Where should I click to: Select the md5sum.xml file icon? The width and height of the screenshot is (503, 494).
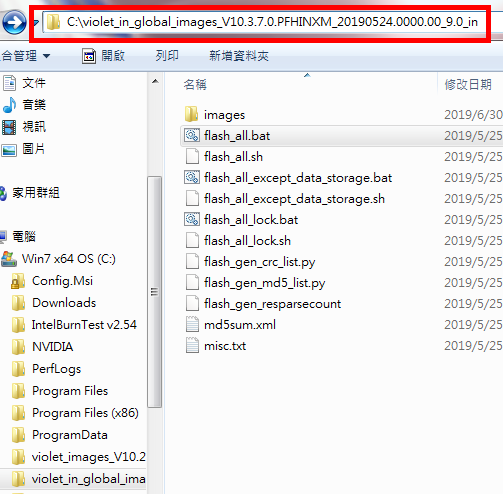(x=192, y=324)
